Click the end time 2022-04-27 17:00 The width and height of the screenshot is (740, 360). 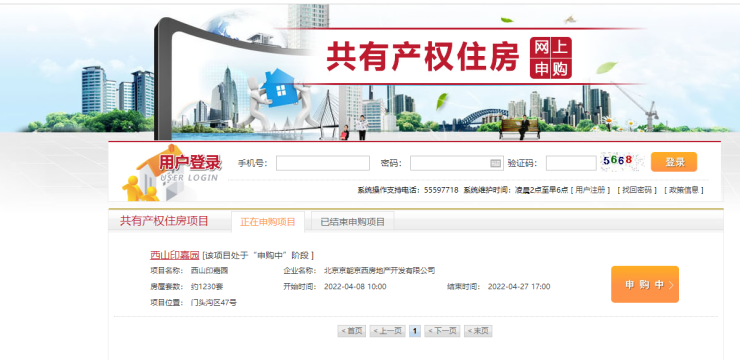pos(519,287)
